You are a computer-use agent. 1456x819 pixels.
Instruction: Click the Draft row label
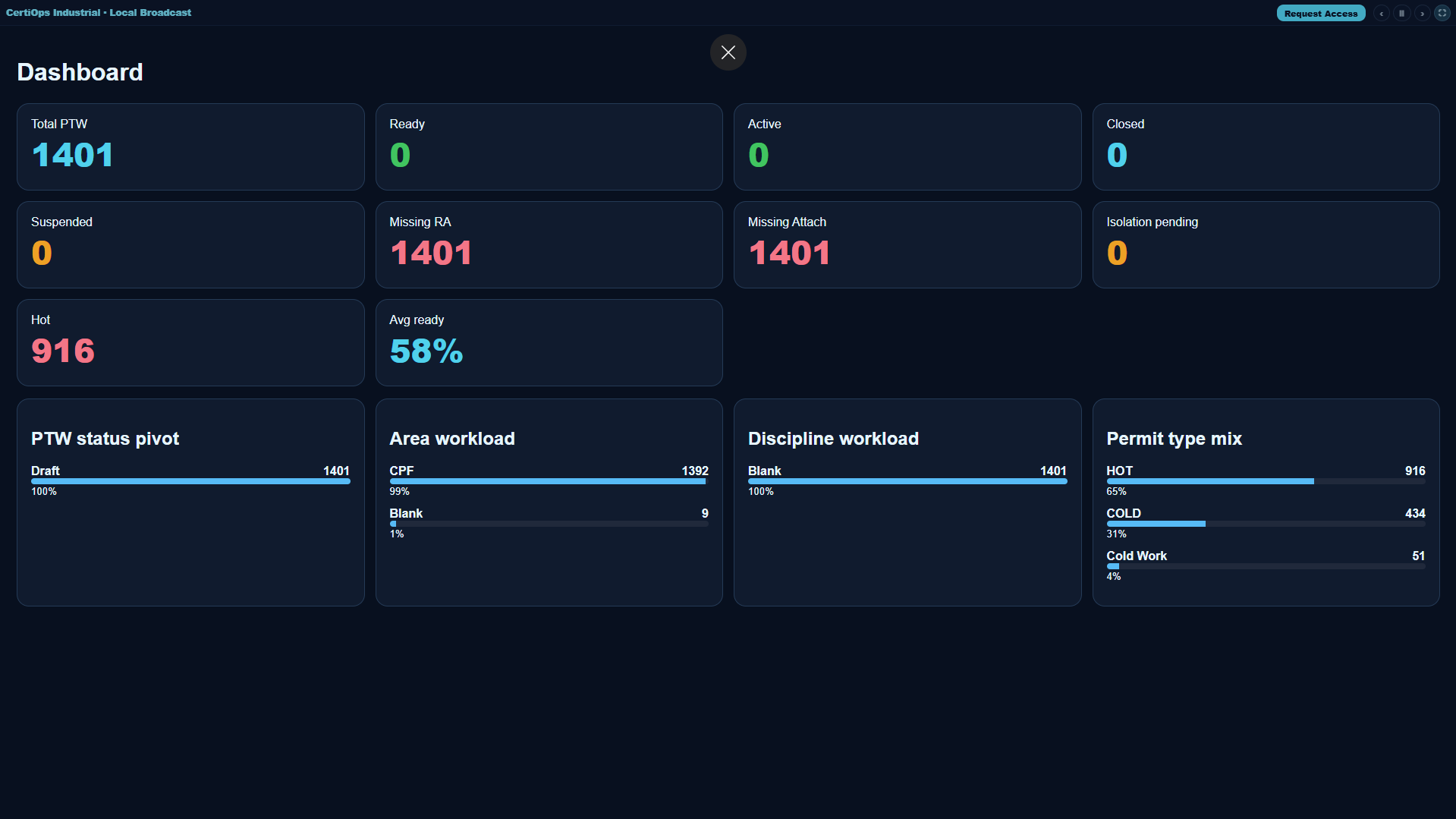tap(46, 471)
